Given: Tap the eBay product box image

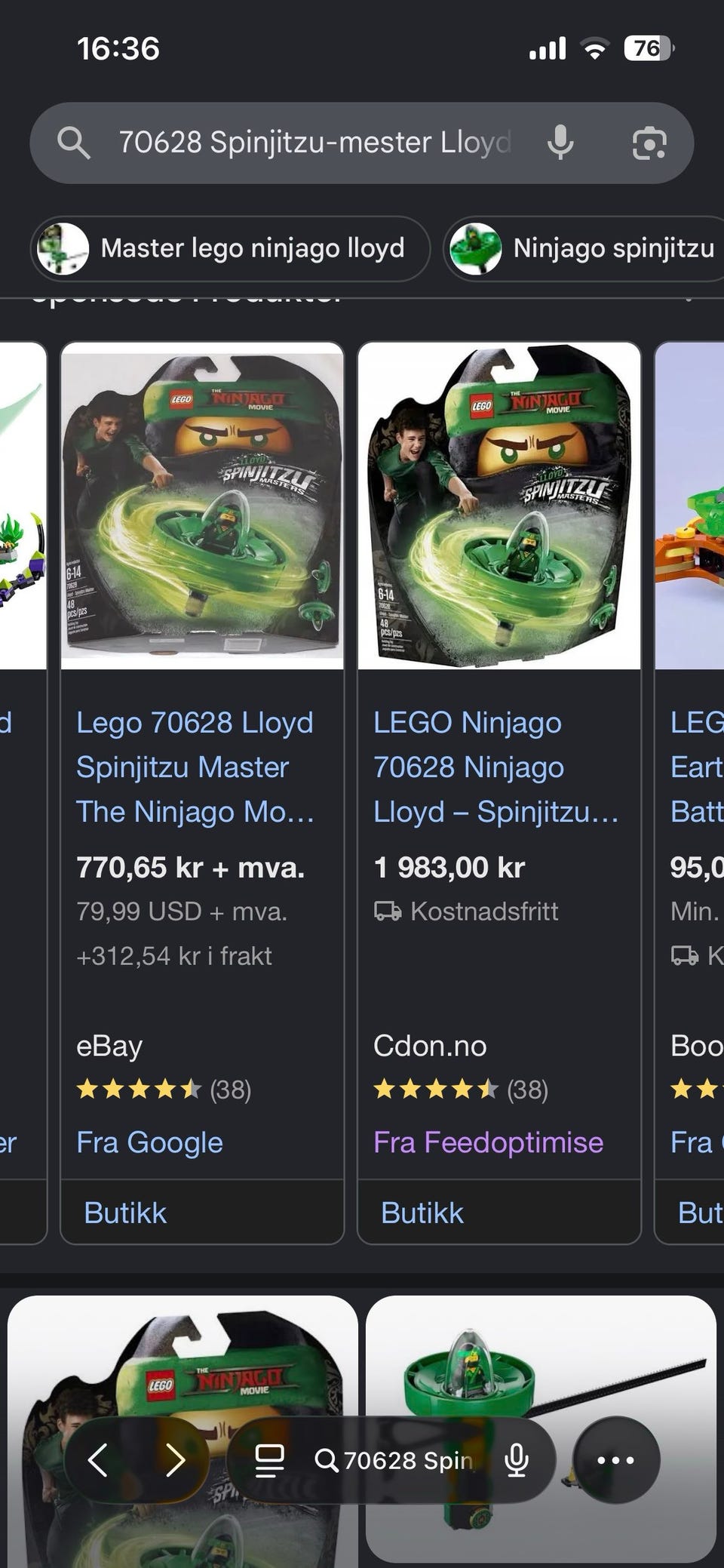Looking at the screenshot, I should click(x=202, y=506).
